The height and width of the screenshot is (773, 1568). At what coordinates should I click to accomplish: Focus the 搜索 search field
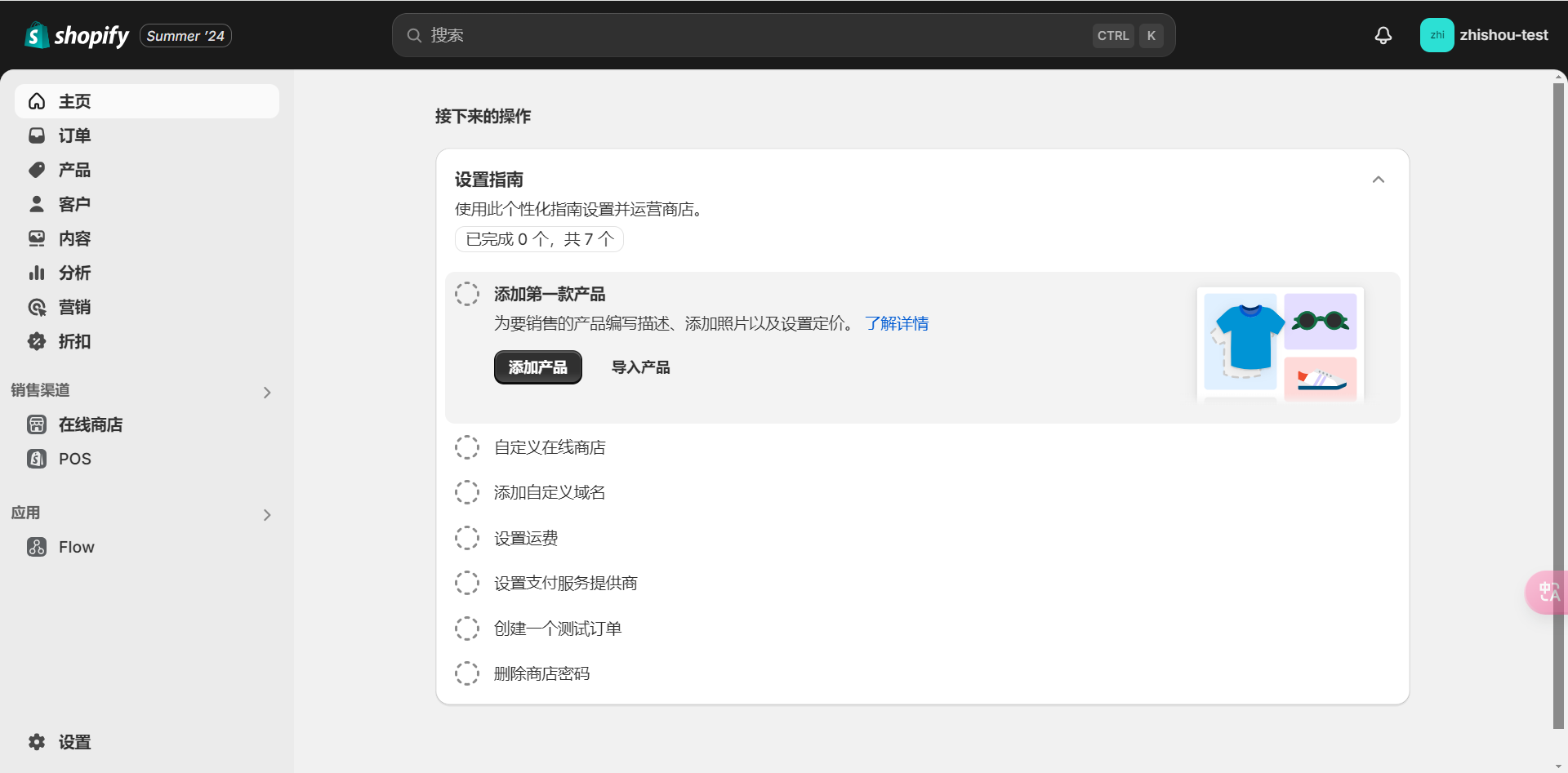coord(783,35)
